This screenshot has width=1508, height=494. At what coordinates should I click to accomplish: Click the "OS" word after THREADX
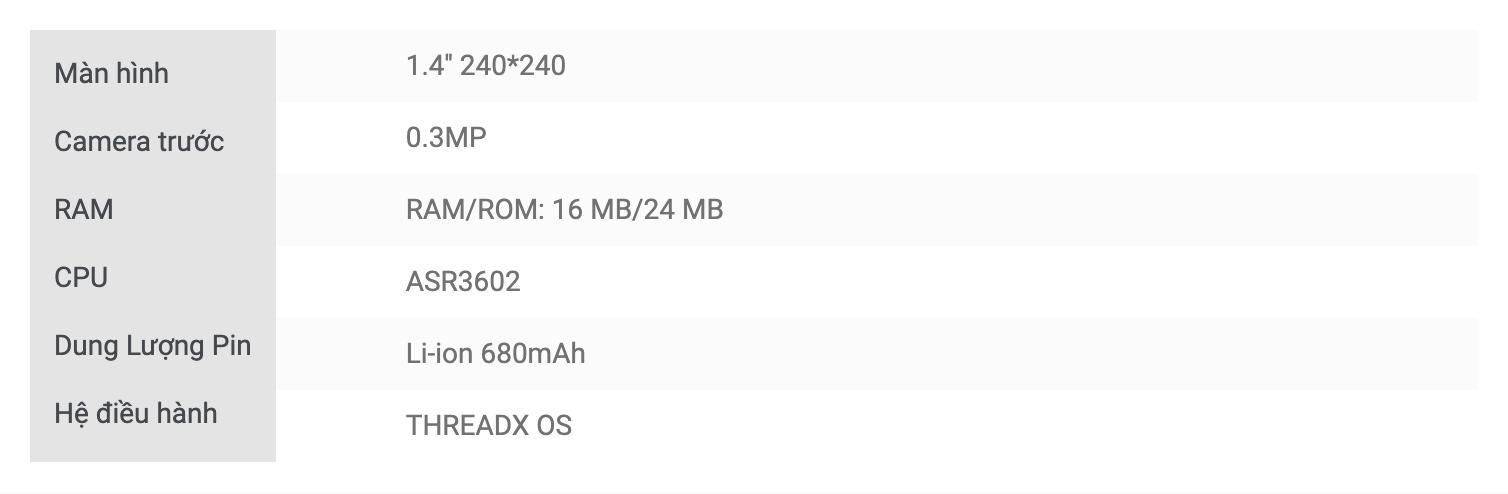tap(554, 426)
